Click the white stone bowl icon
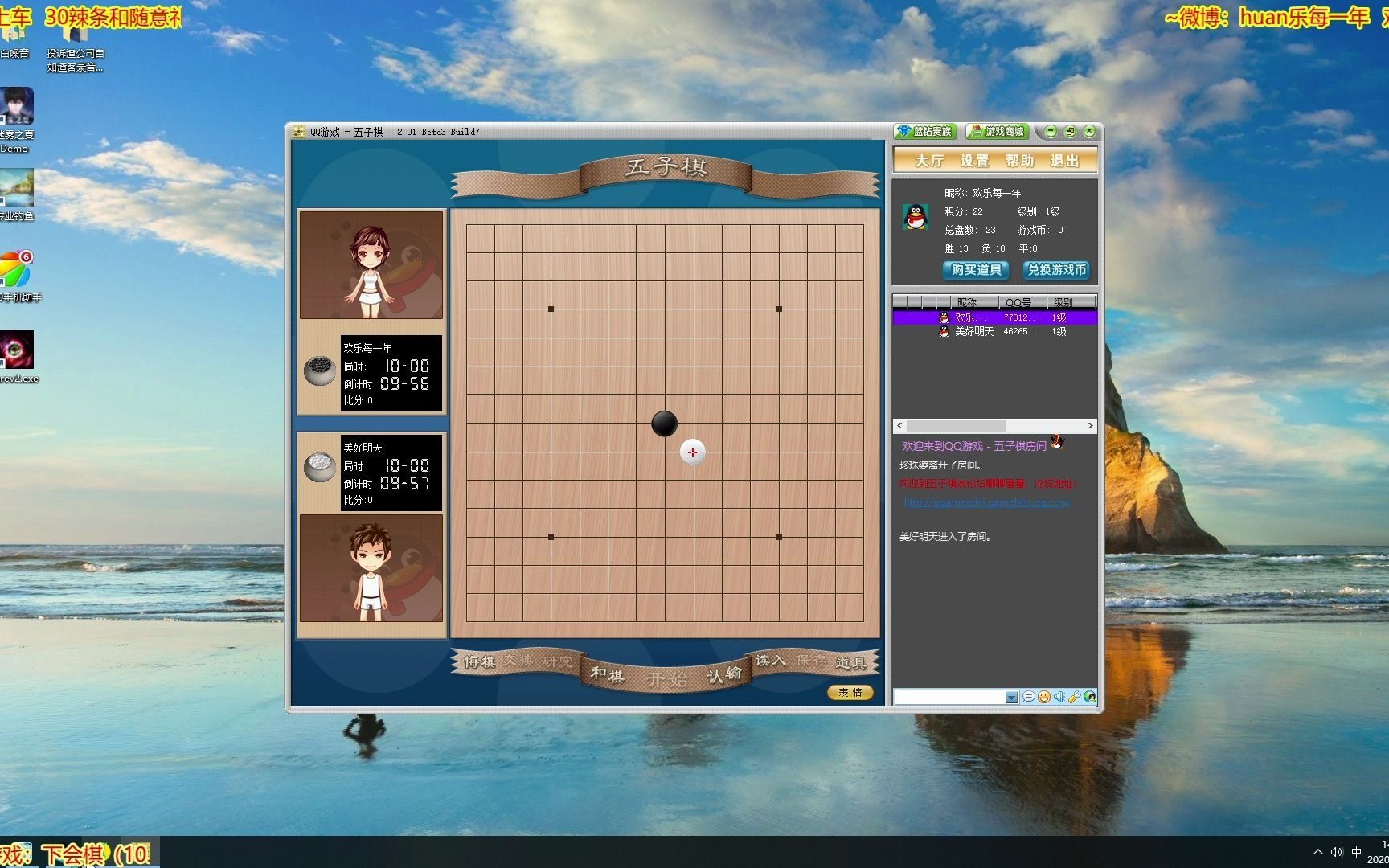The width and height of the screenshot is (1389, 868). [320, 467]
